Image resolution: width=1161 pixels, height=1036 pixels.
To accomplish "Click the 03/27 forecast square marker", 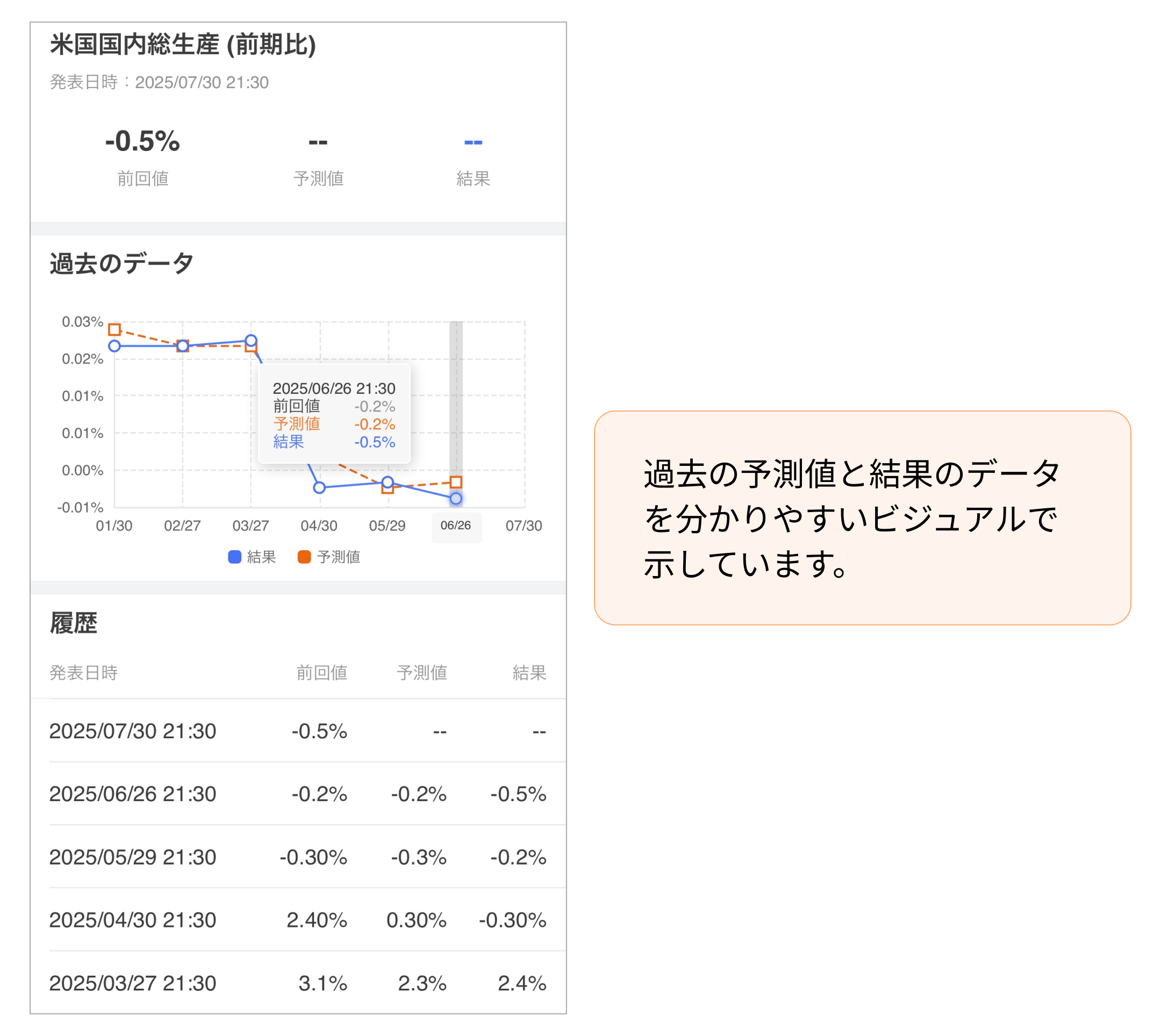I will 250,349.
